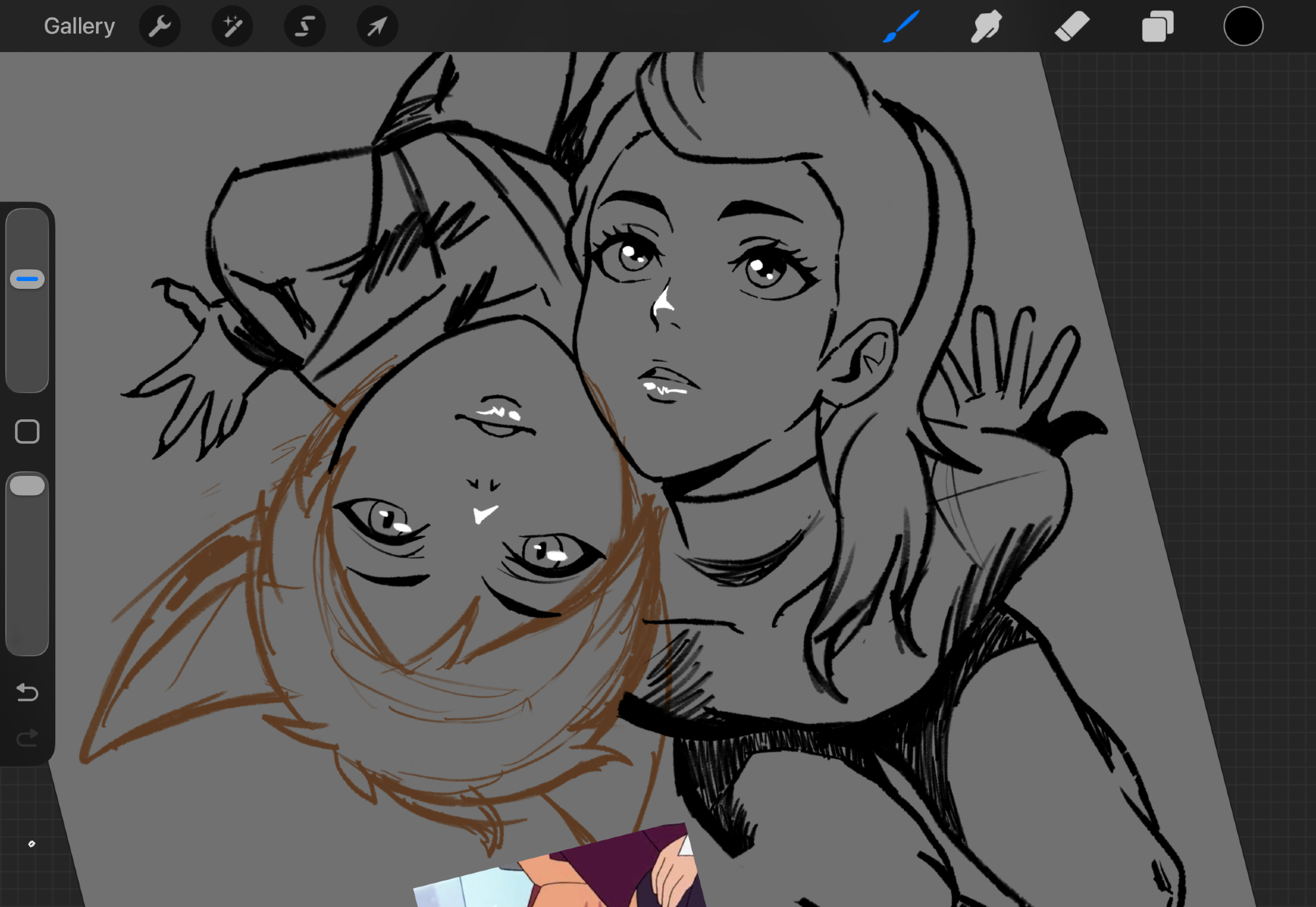Open the Actions wrench menu
The image size is (1316, 907).
[160, 27]
